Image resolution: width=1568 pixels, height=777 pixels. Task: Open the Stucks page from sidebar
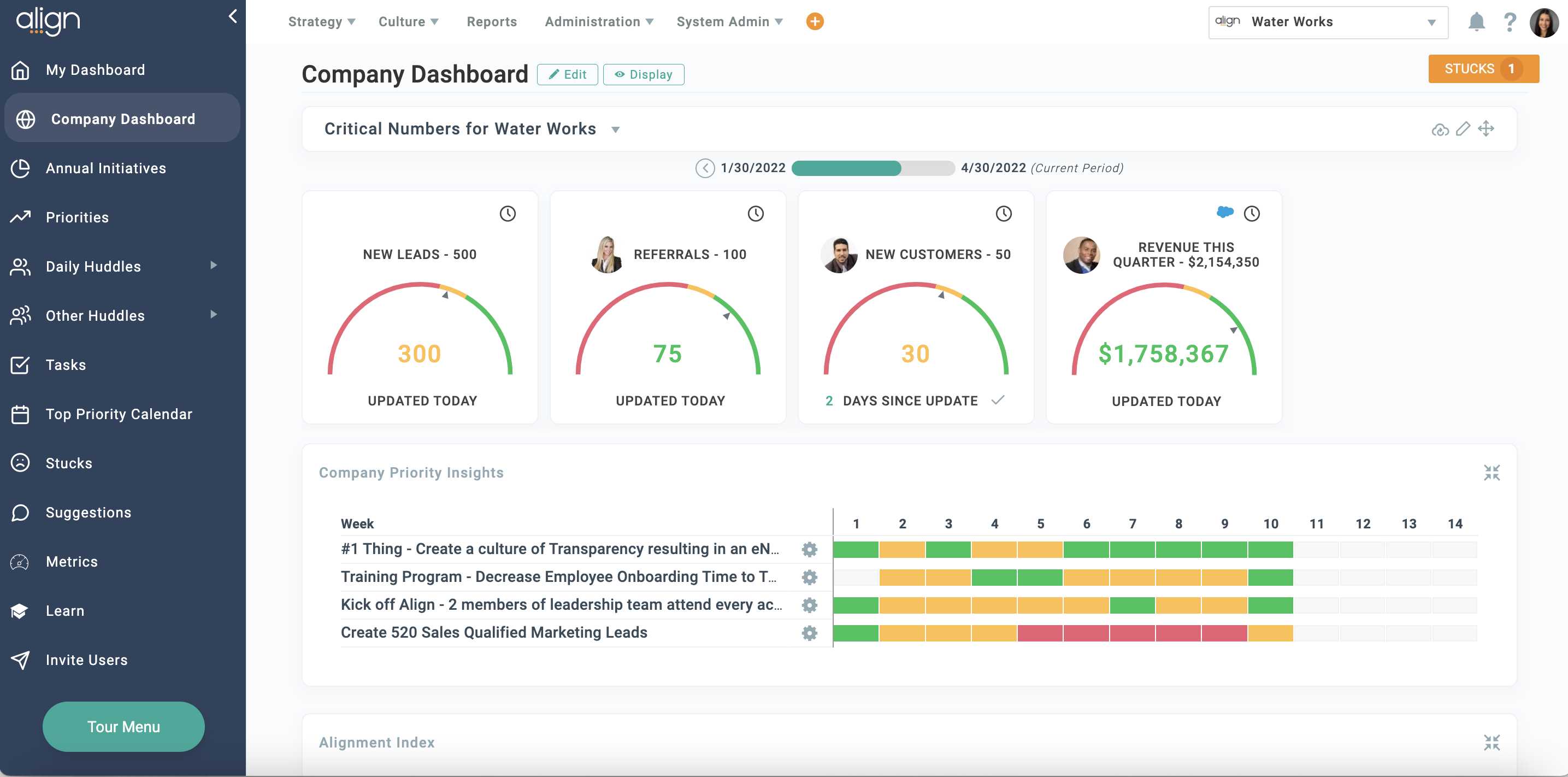(69, 463)
